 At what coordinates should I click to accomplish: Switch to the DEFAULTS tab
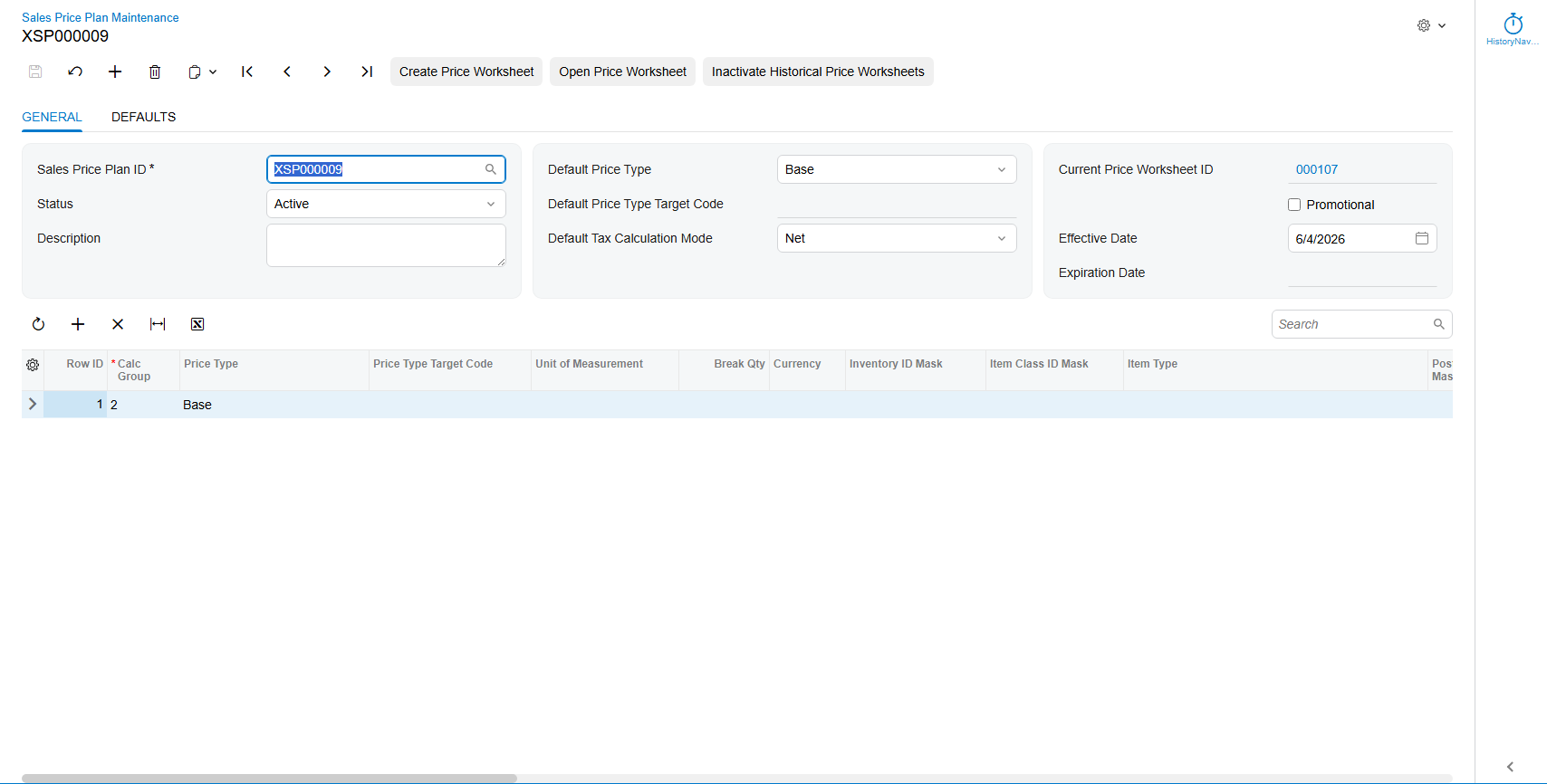pos(144,117)
